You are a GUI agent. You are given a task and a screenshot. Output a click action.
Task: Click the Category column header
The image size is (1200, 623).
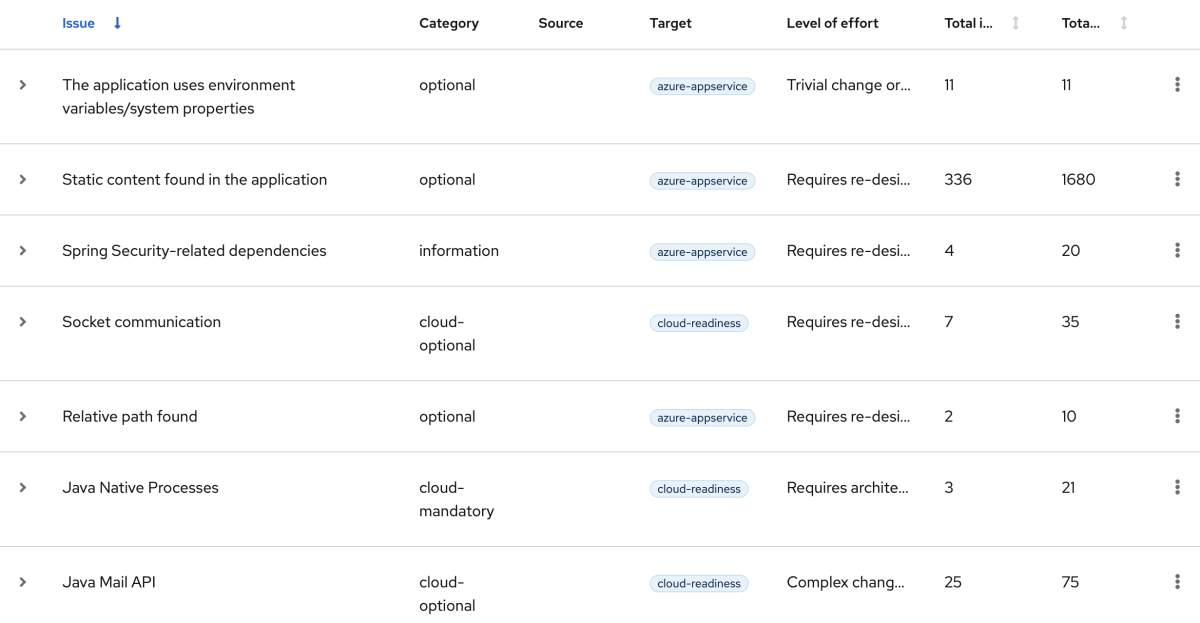pyautogui.click(x=449, y=23)
